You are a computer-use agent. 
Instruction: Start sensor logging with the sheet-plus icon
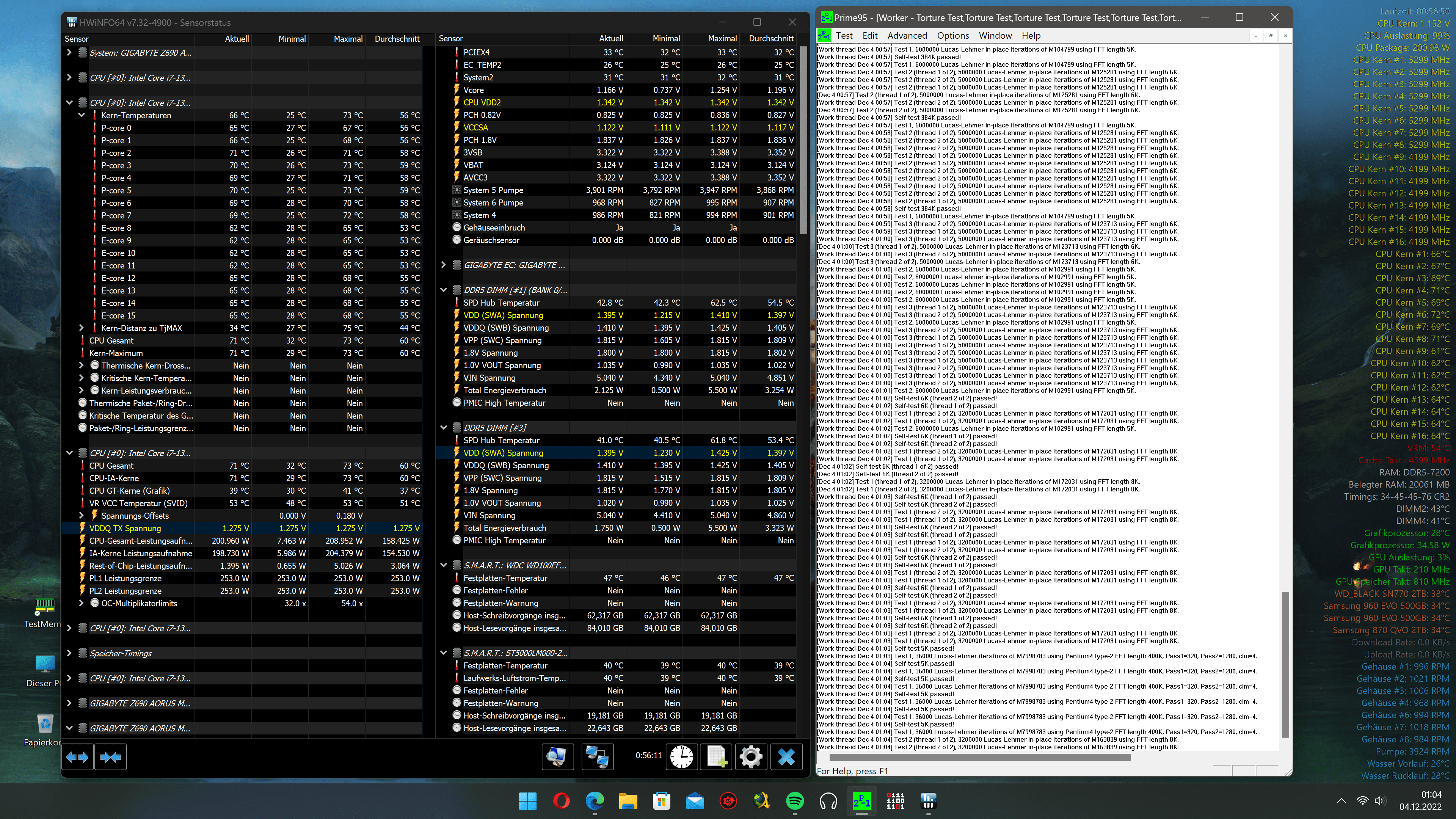tap(716, 757)
